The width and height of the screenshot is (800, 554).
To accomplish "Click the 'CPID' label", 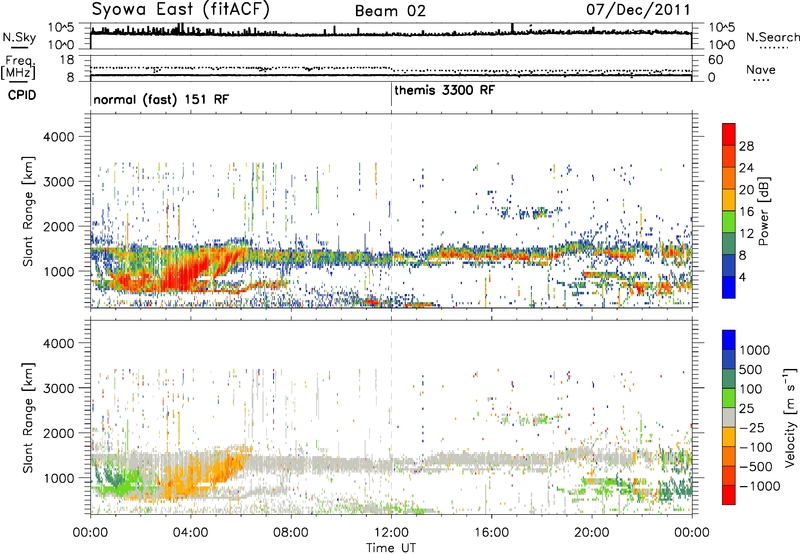I will tap(22, 95).
